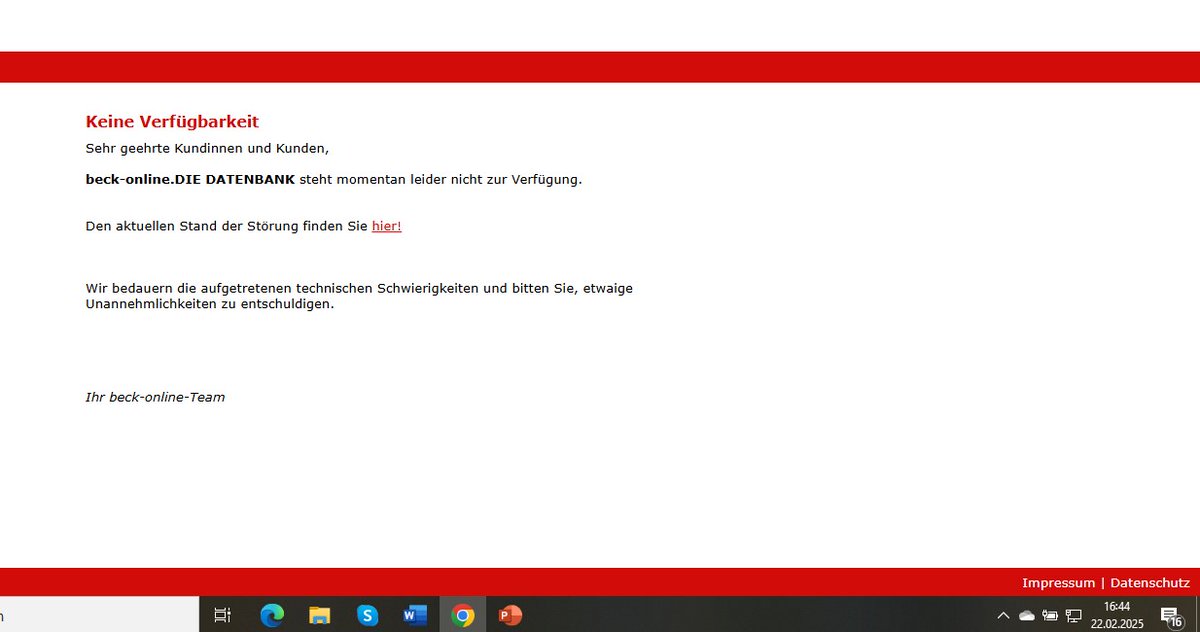Click the 'Keine Verfügbarkeit' heading

tap(172, 122)
